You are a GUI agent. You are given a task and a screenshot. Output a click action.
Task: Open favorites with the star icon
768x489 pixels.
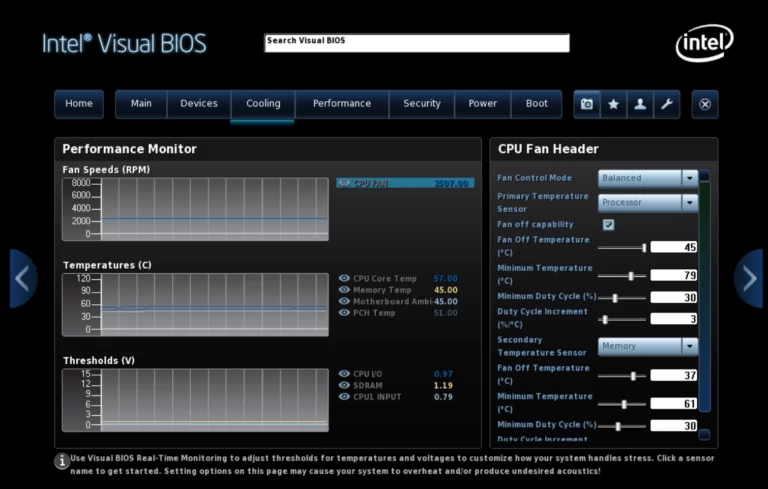tap(613, 104)
